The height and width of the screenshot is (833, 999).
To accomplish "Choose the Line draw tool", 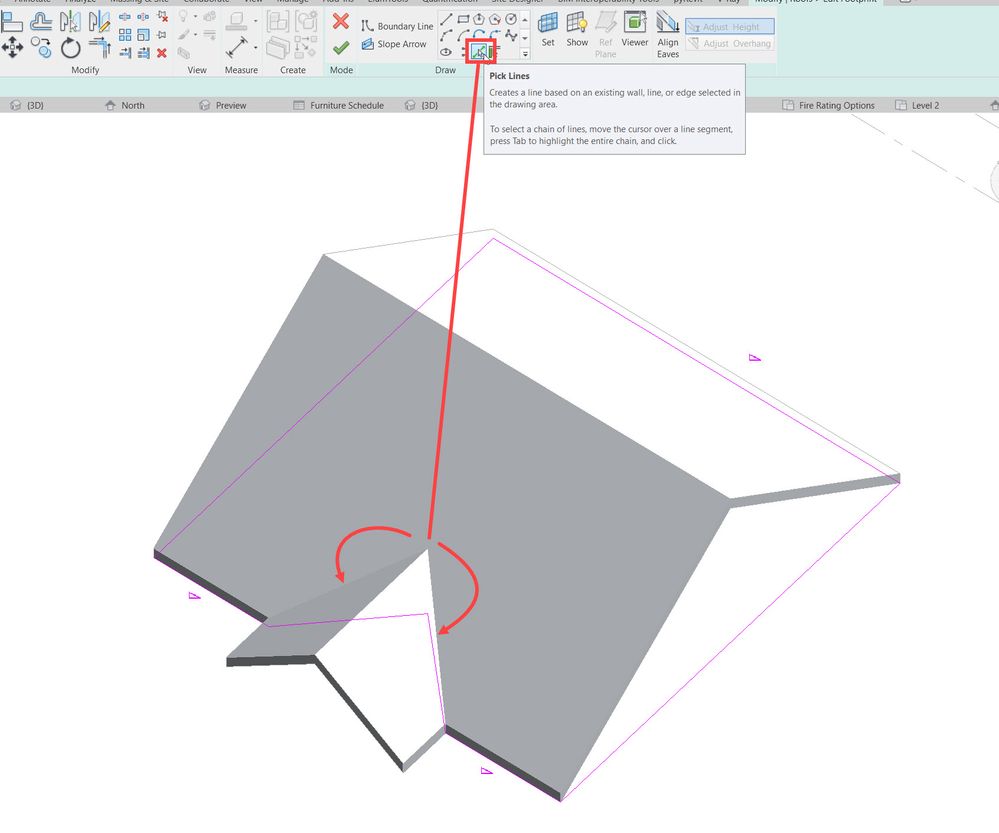I will pyautogui.click(x=447, y=20).
